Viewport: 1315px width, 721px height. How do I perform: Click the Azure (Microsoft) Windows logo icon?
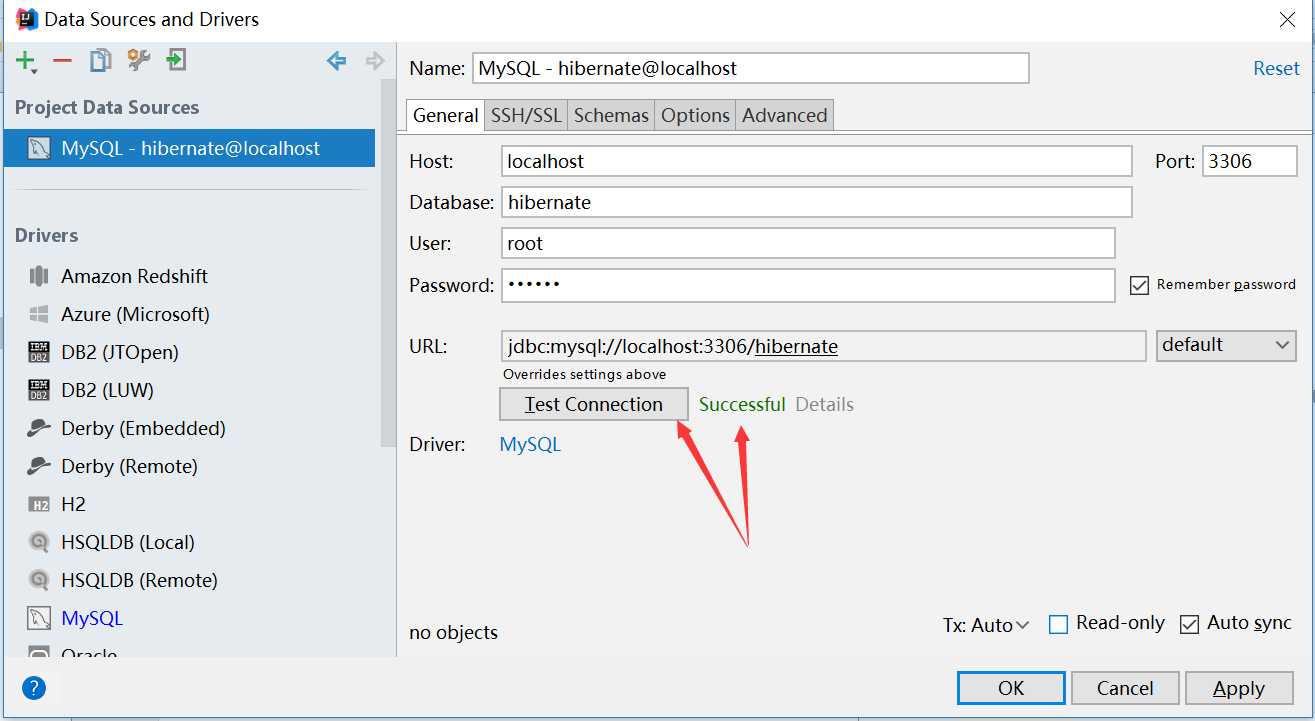click(x=39, y=314)
